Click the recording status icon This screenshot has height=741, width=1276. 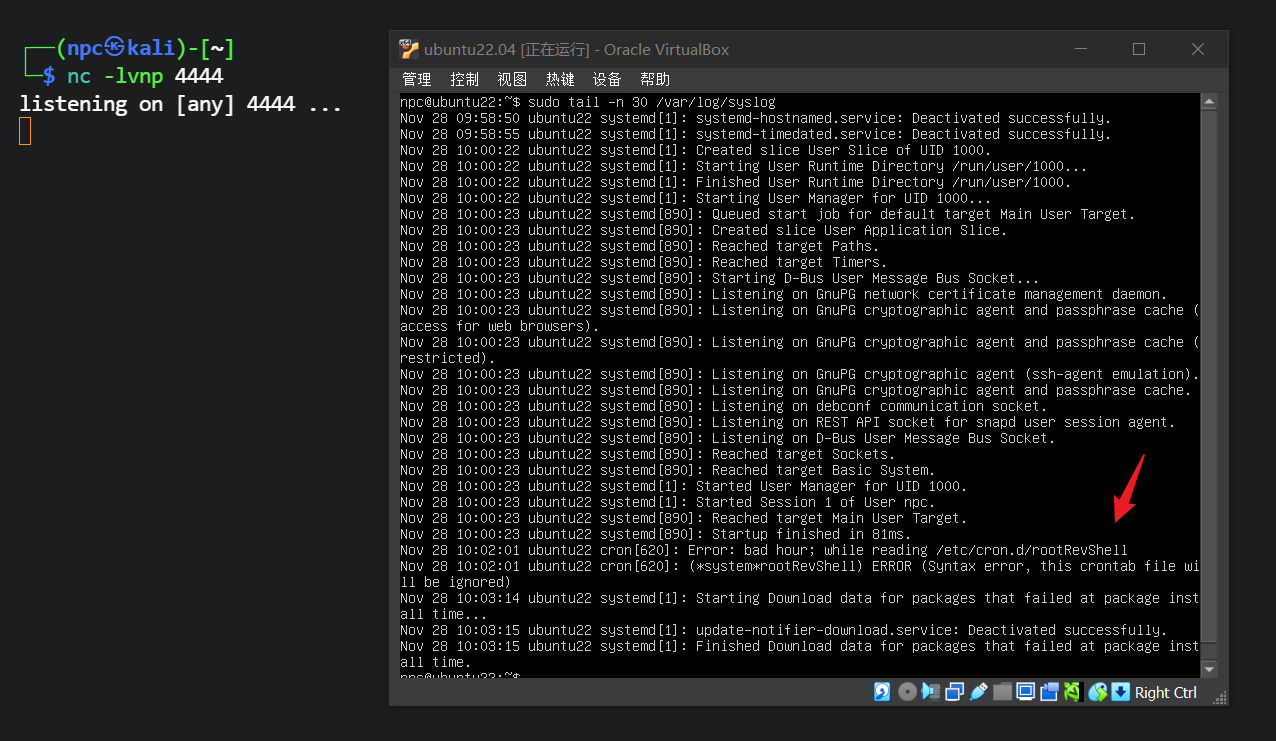click(1049, 692)
